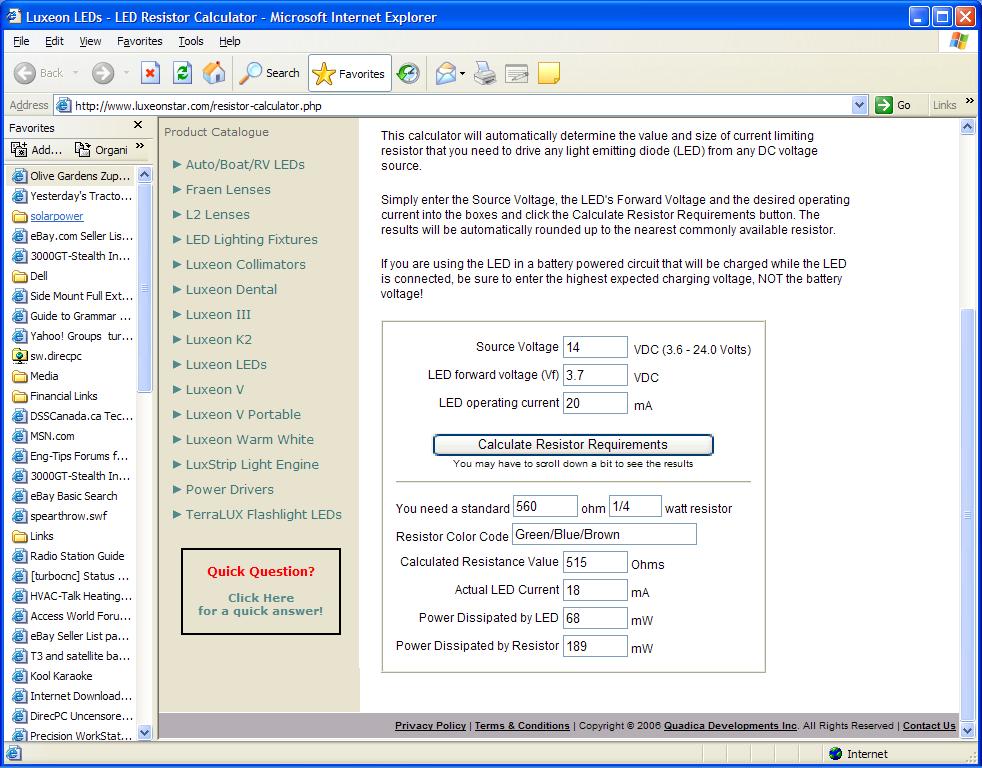This screenshot has height=768, width=982.
Task: Open the View menu
Action: [x=90, y=41]
